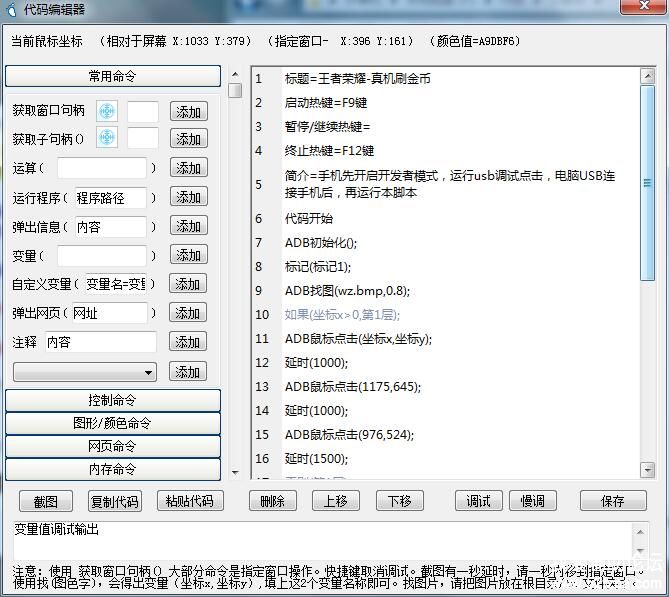Open the empty dropdown above 控制命令
The height and width of the screenshot is (597, 669).
(x=85, y=372)
